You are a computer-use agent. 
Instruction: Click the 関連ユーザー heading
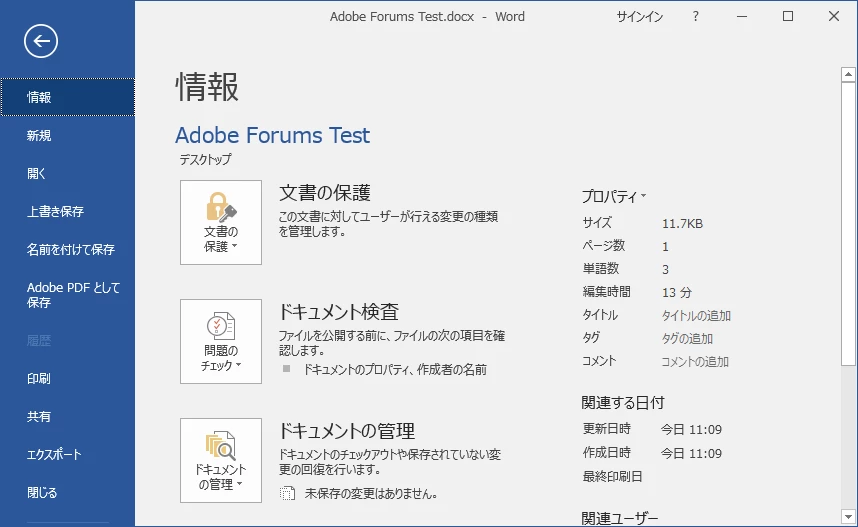[619, 518]
